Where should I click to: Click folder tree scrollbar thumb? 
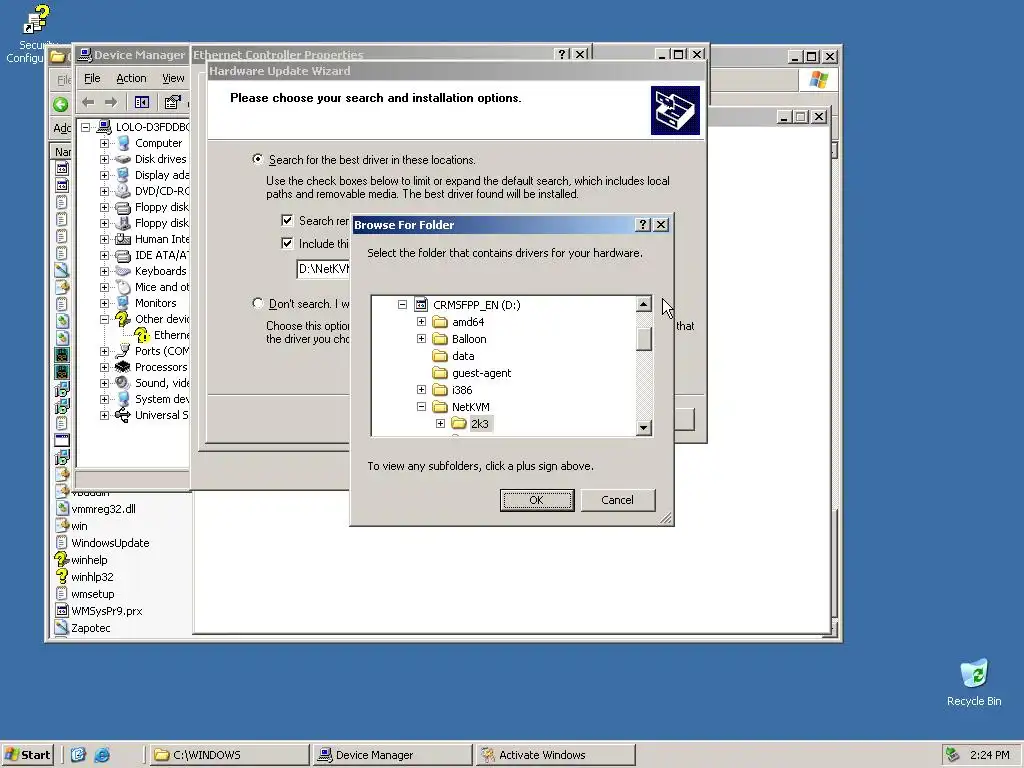click(644, 338)
